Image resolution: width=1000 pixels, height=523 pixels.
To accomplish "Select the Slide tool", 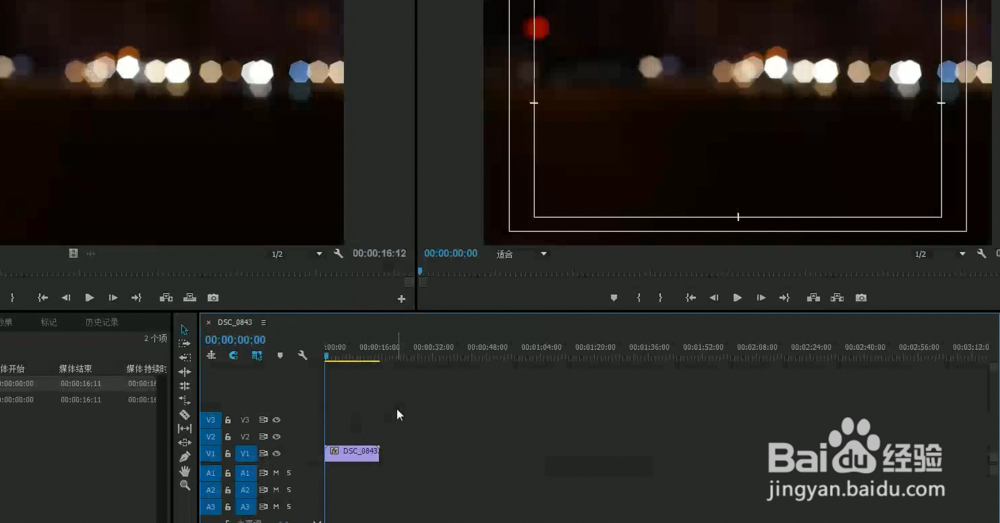I will tap(184, 443).
